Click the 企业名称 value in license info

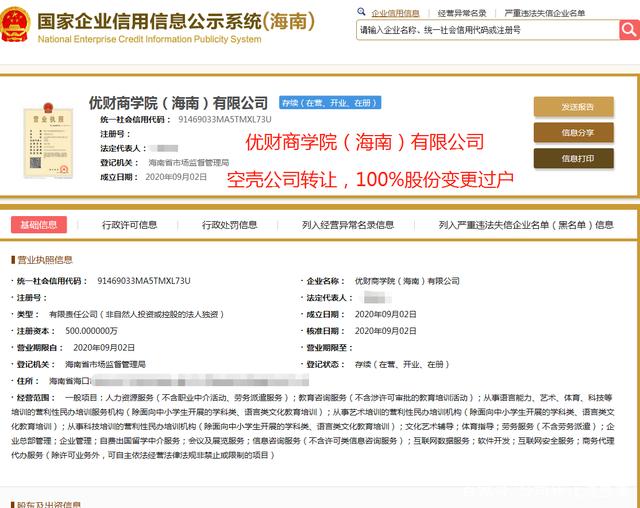point(407,281)
